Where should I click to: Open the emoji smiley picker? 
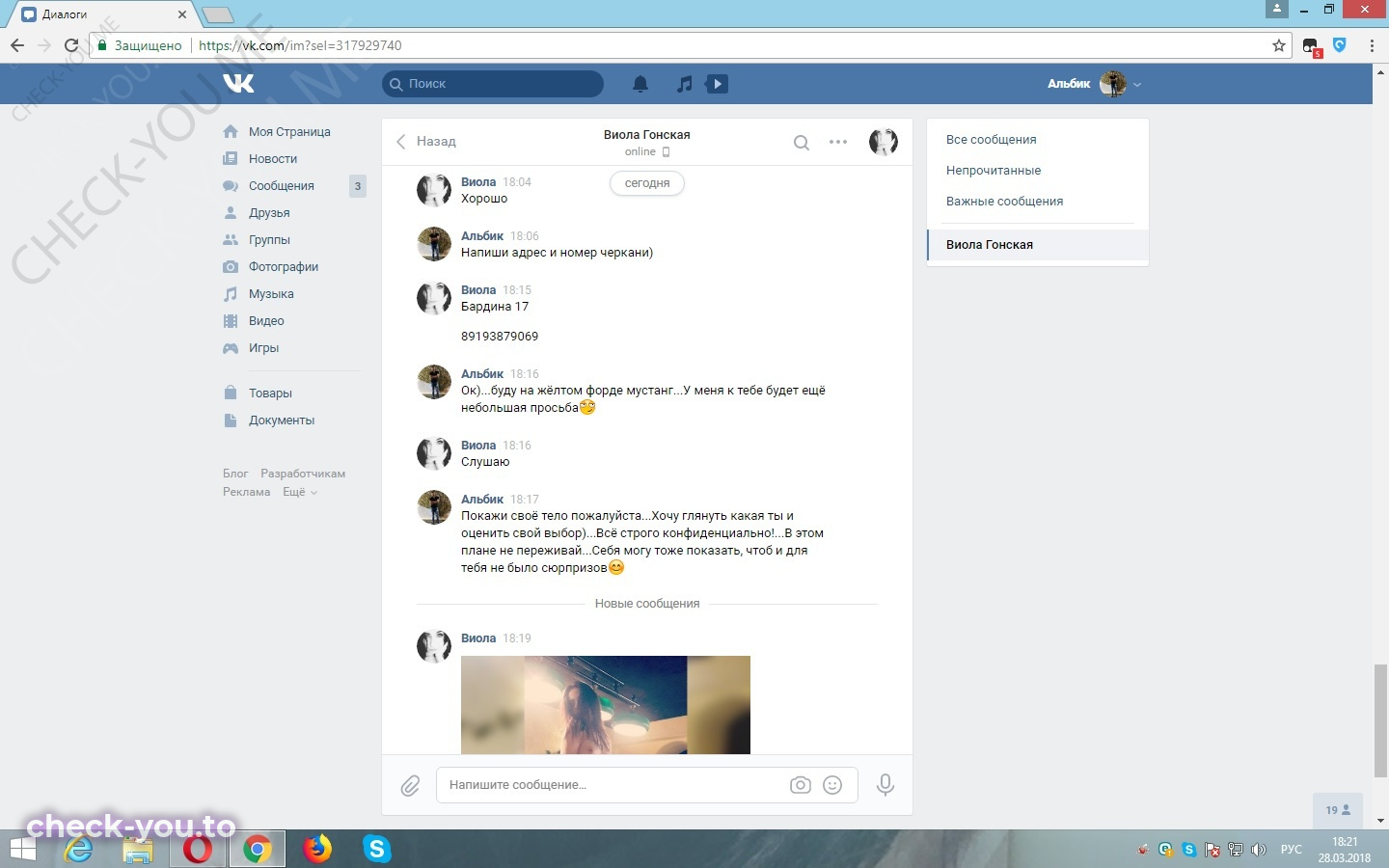click(x=832, y=785)
